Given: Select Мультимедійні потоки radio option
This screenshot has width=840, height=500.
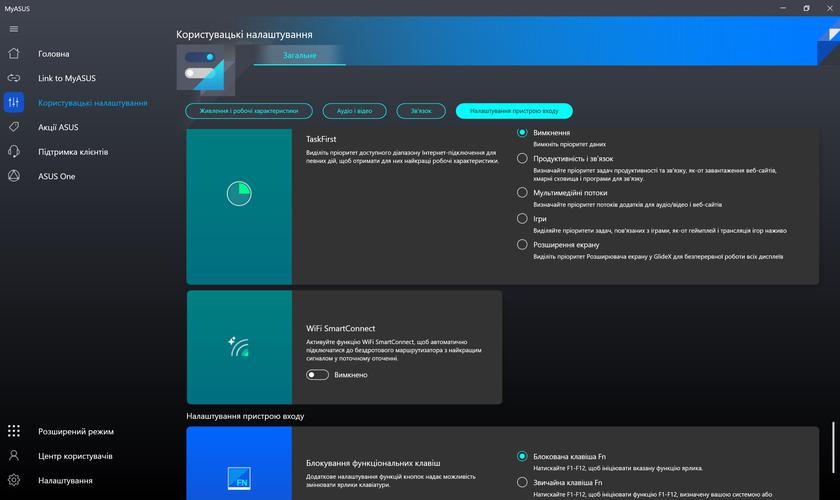Looking at the screenshot, I should 522,192.
